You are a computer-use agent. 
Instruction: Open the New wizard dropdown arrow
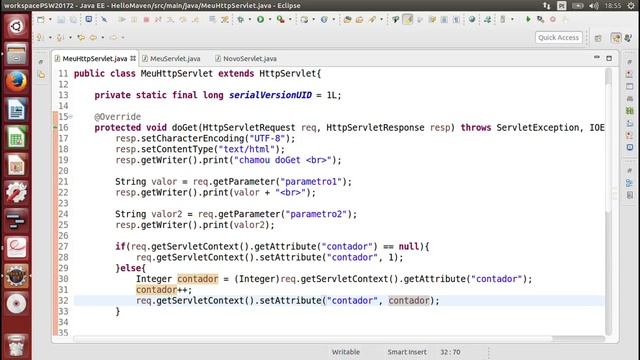(x=50, y=19)
